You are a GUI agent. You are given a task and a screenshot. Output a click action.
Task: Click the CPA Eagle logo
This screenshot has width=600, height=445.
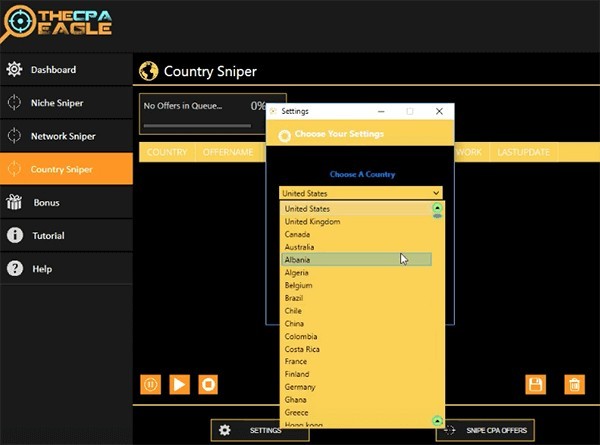tap(57, 23)
